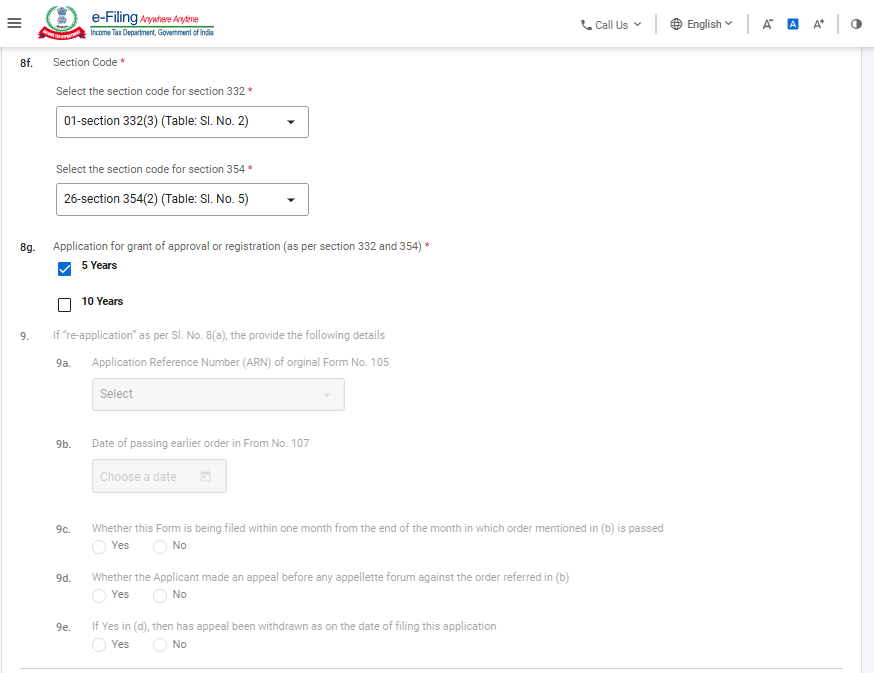The height and width of the screenshot is (673, 874).
Task: Click the globe language icon
Action: click(x=676, y=24)
